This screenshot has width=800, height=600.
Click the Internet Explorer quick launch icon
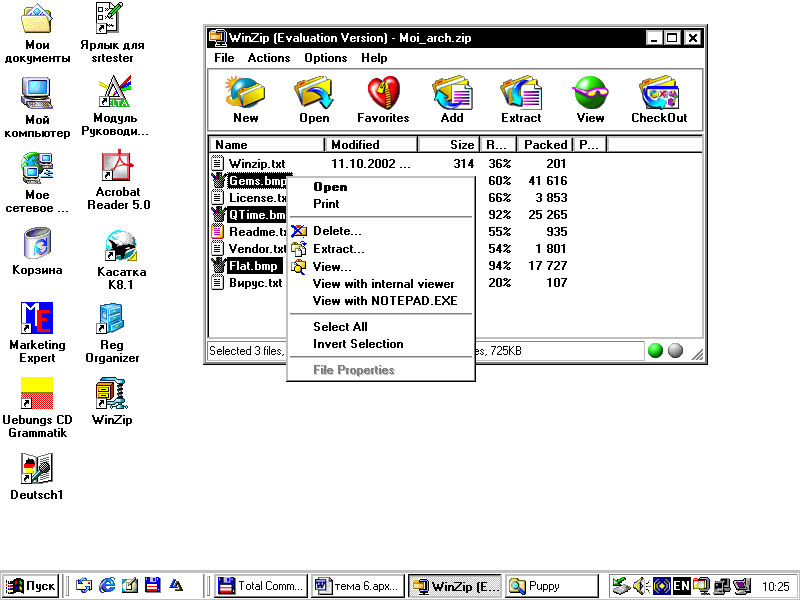(107, 585)
